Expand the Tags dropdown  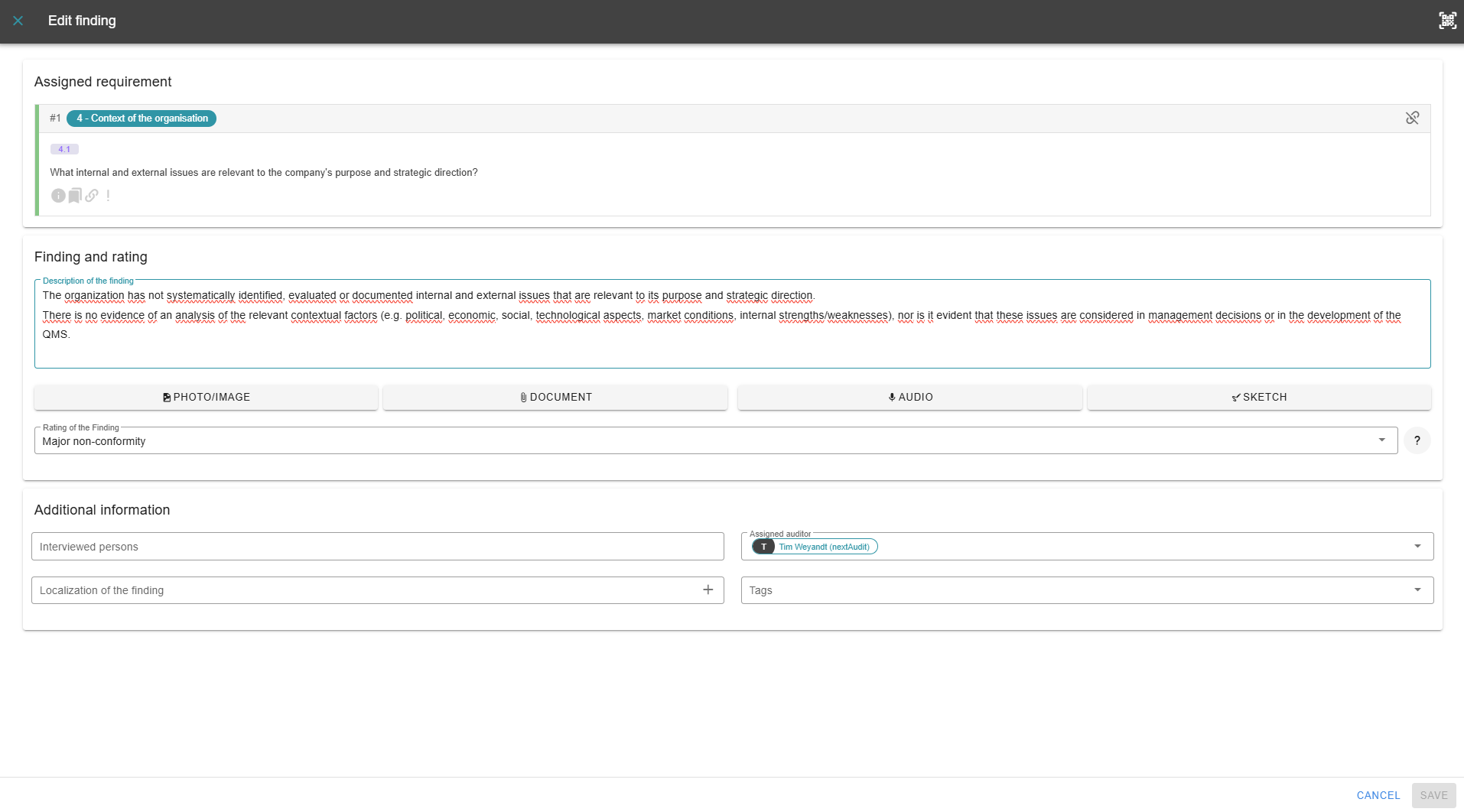pos(1417,590)
